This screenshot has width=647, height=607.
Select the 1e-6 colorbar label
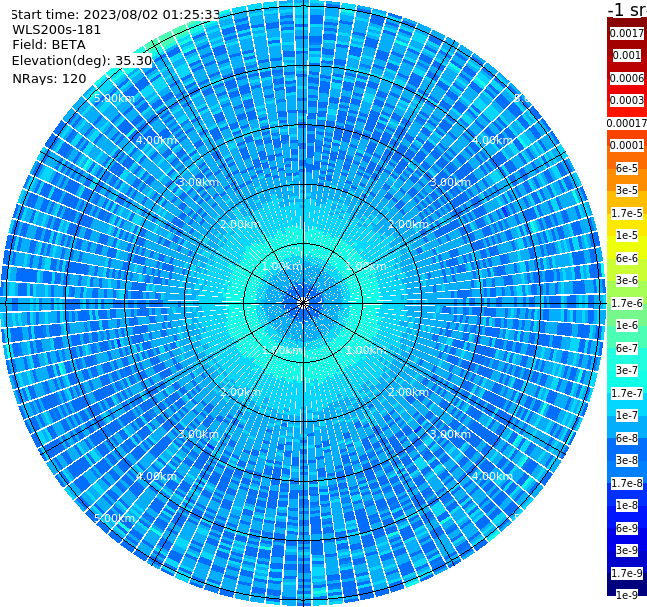pyautogui.click(x=627, y=325)
